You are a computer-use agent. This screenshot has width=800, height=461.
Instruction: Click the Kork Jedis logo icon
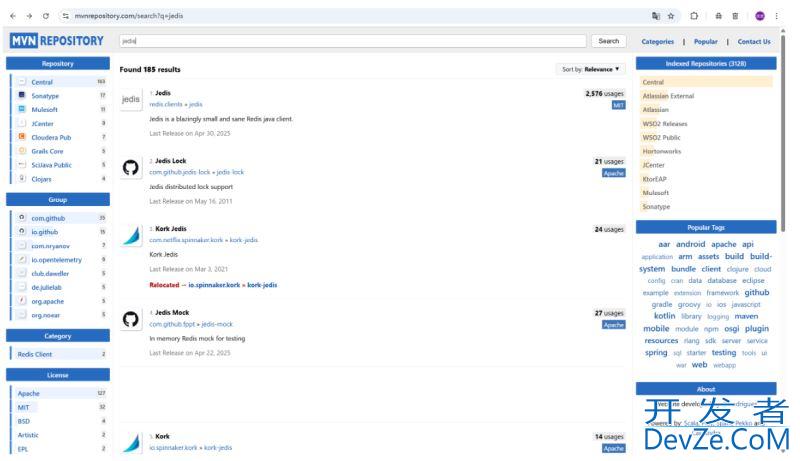131,236
